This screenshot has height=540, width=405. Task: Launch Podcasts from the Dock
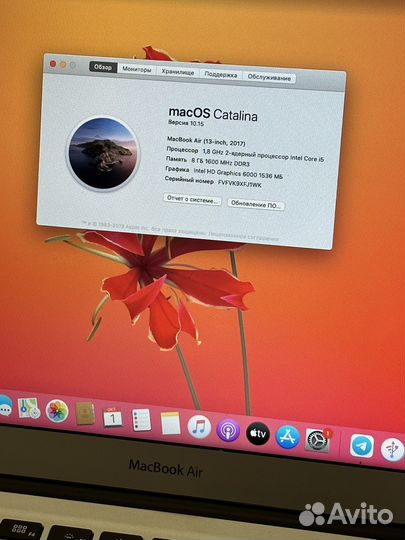tap(228, 430)
